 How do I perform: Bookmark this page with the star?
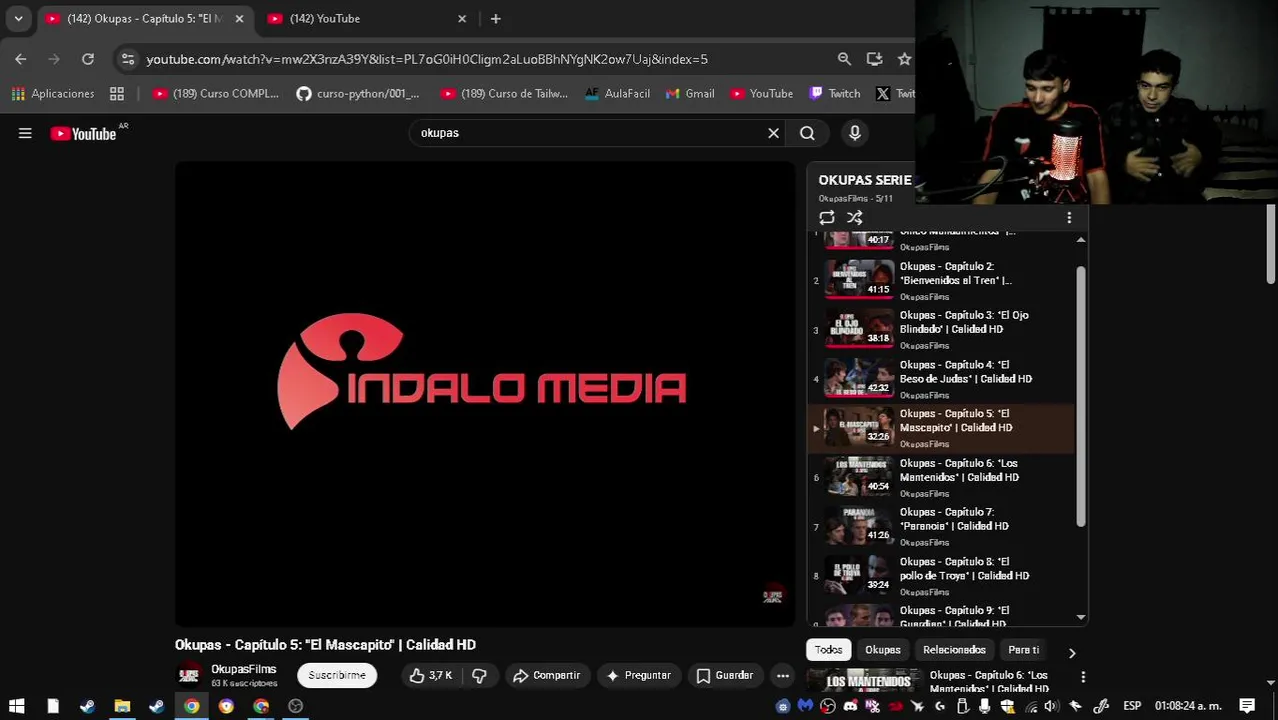904,59
